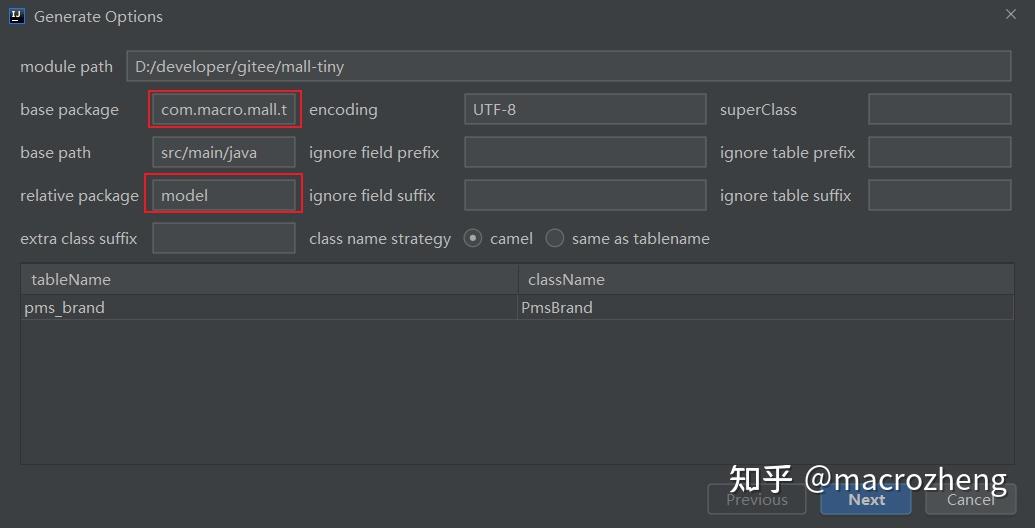The image size is (1035, 528).
Task: Click the extra class suffix field
Action: (x=224, y=239)
